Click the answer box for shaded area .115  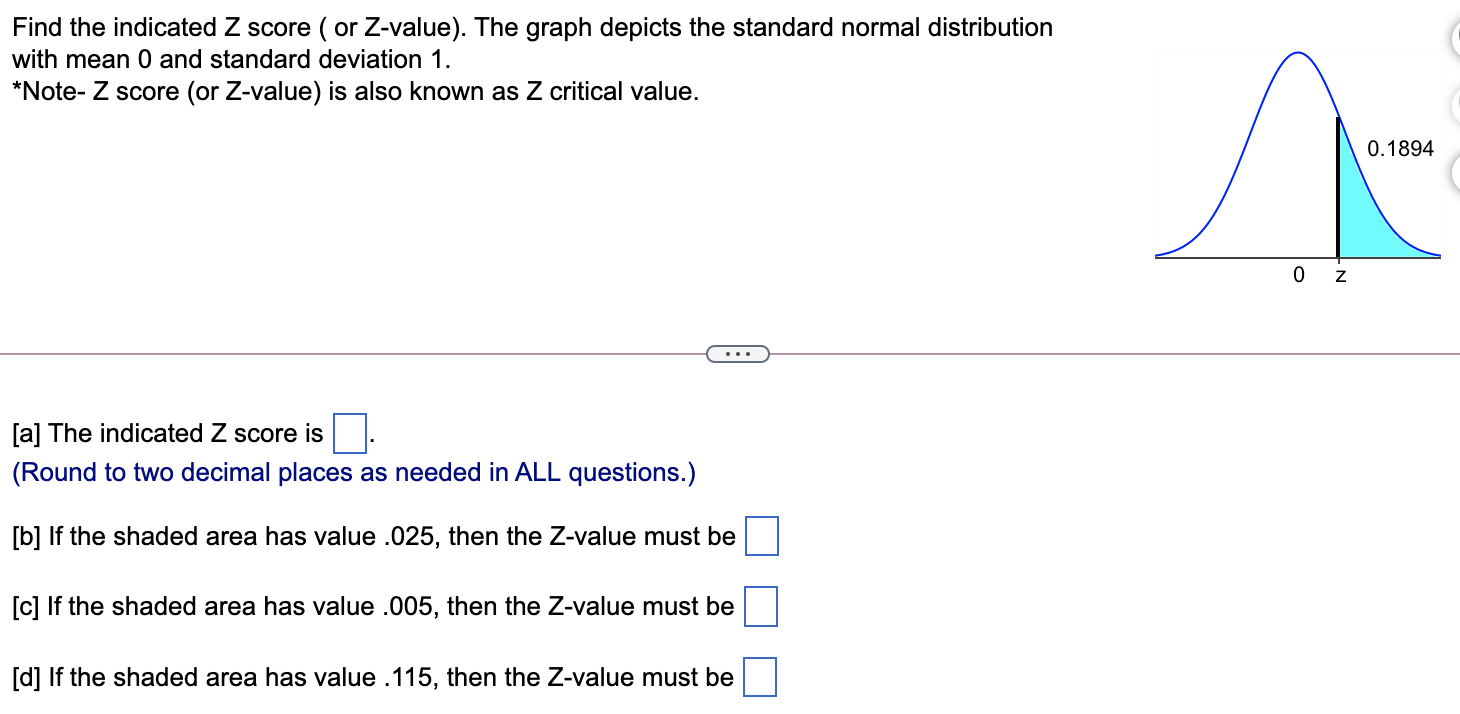tap(762, 677)
